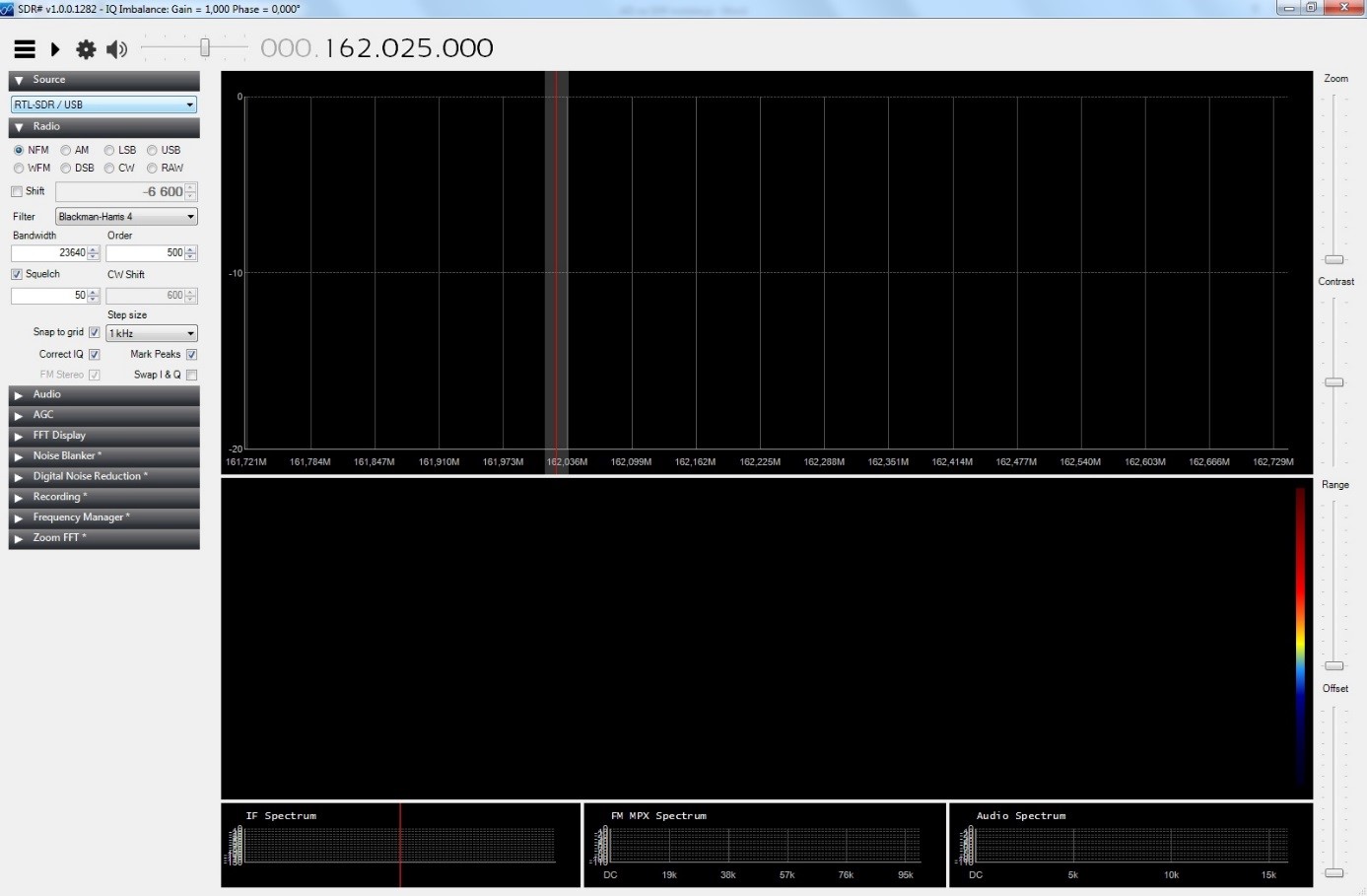Image resolution: width=1367 pixels, height=896 pixels.
Task: Collapse the Source panel arrow
Action: [19, 81]
